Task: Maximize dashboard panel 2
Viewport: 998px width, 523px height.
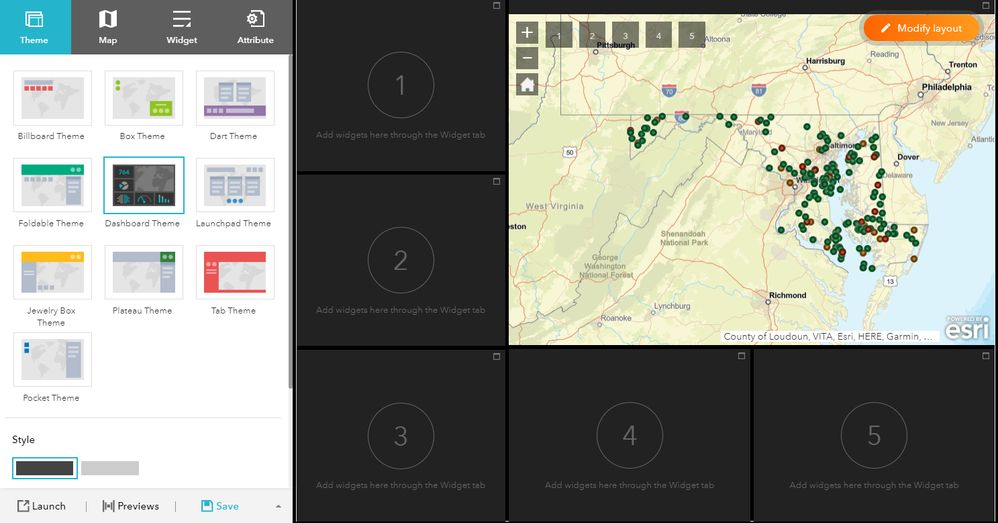Action: tap(496, 181)
